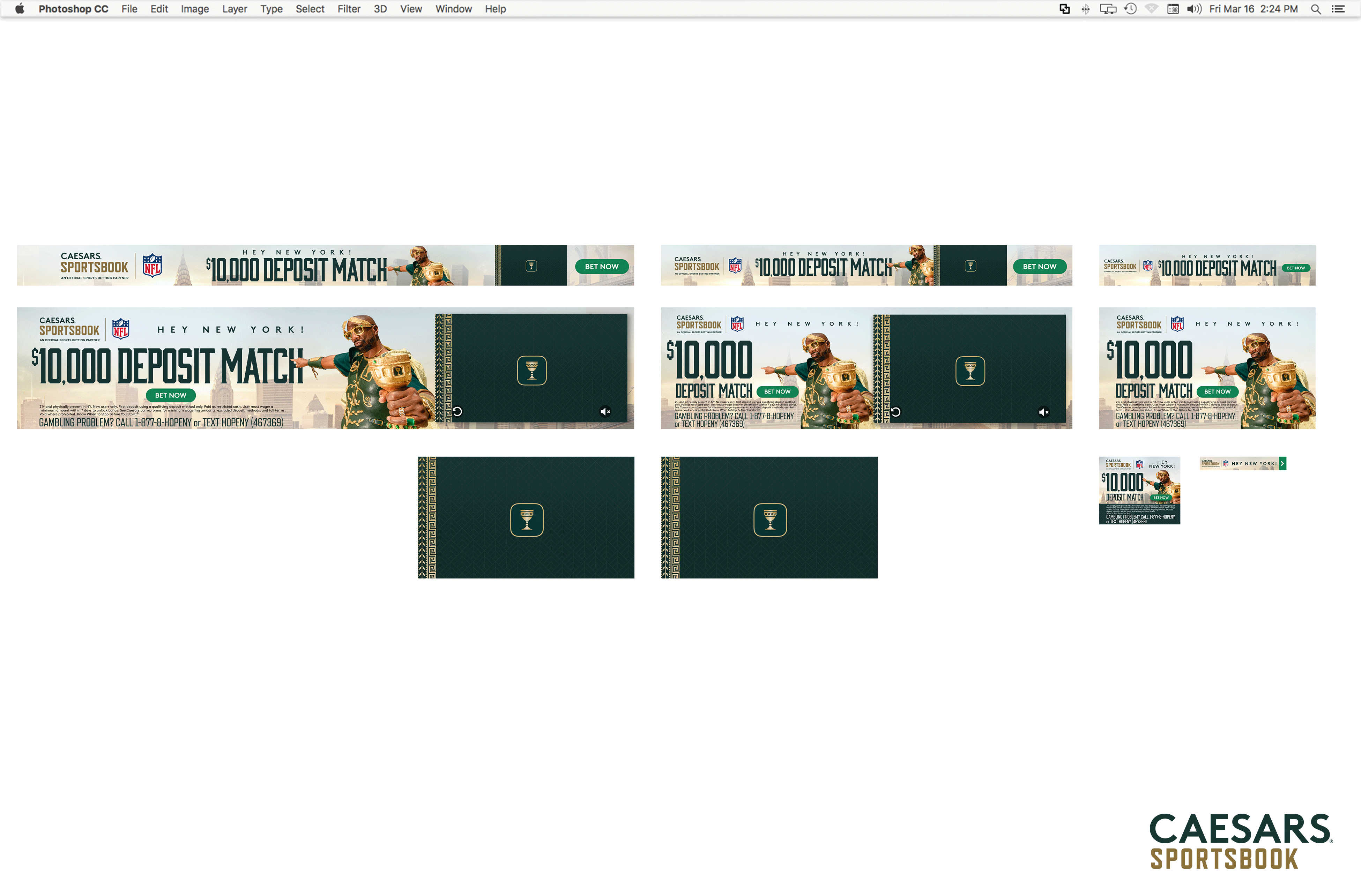The image size is (1361, 896).
Task: Click BET NOW on the middle top leaderboard banner
Action: [1040, 267]
